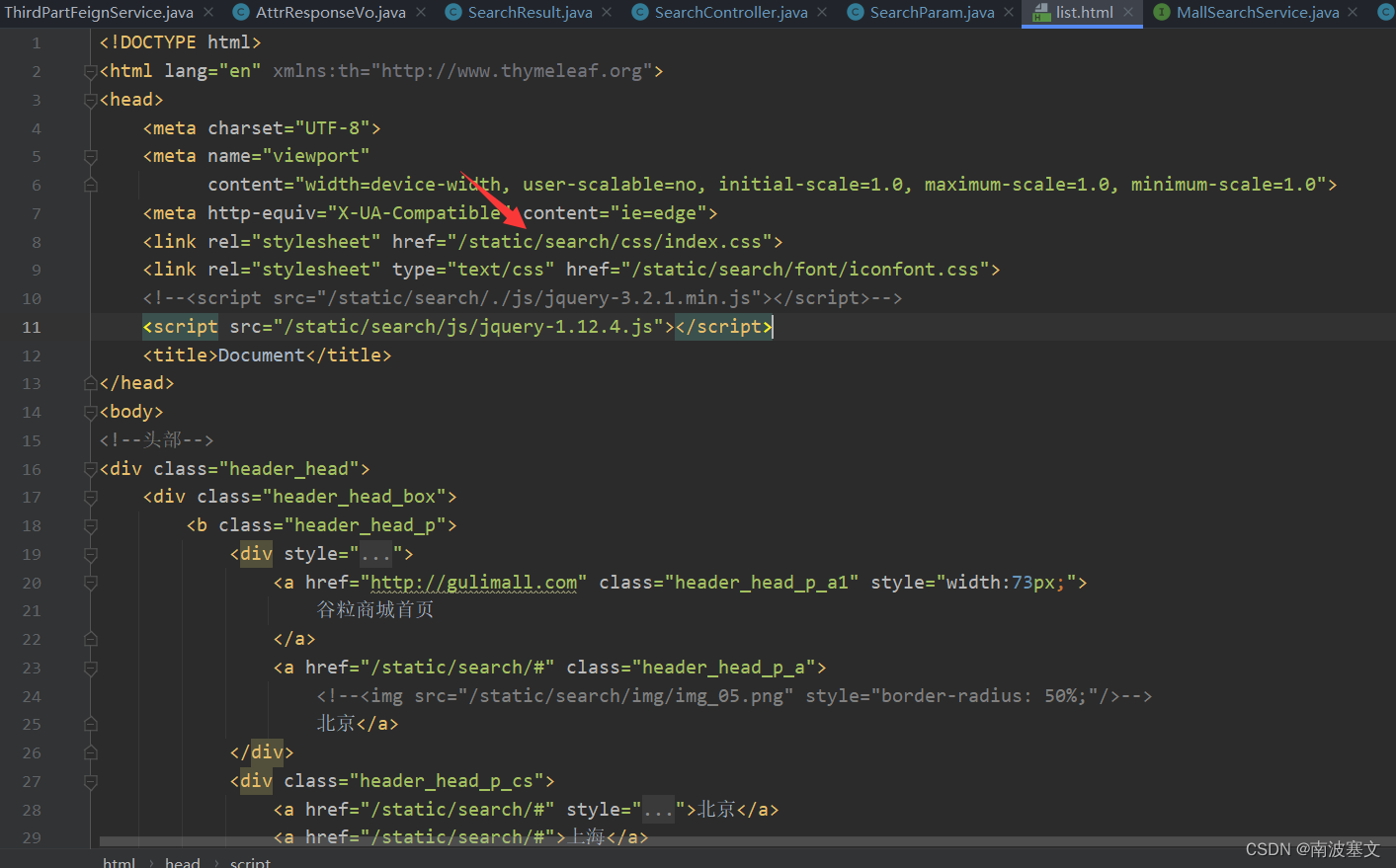Select the SearchParam.java tab
The image size is (1396, 868).
coord(933,13)
